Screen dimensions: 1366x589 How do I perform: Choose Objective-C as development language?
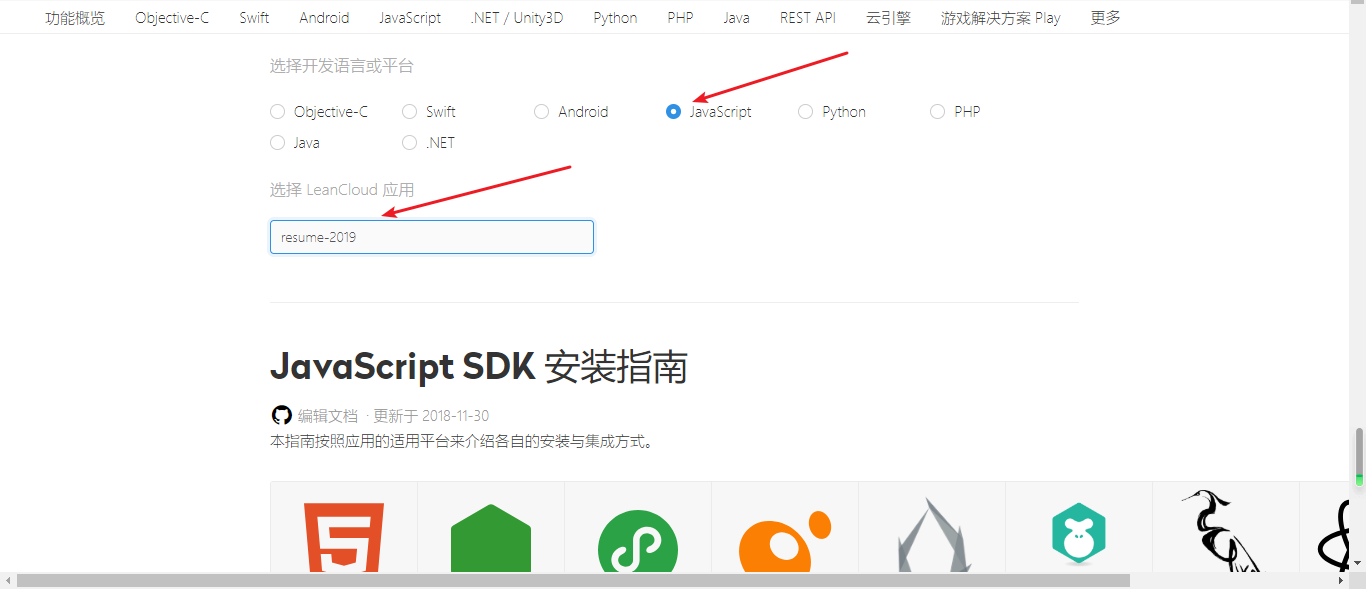277,111
